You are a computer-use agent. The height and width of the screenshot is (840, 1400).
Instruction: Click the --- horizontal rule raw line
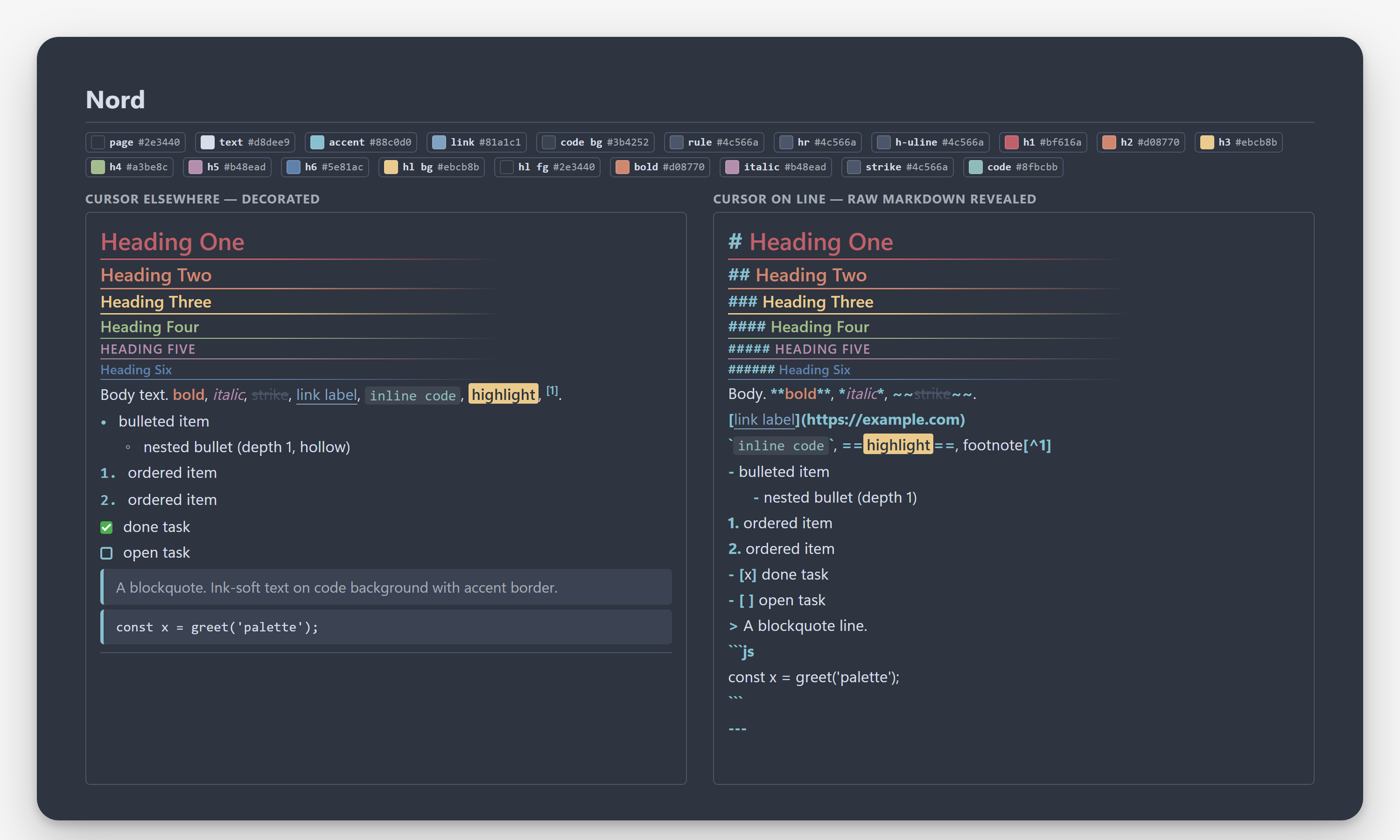(737, 728)
